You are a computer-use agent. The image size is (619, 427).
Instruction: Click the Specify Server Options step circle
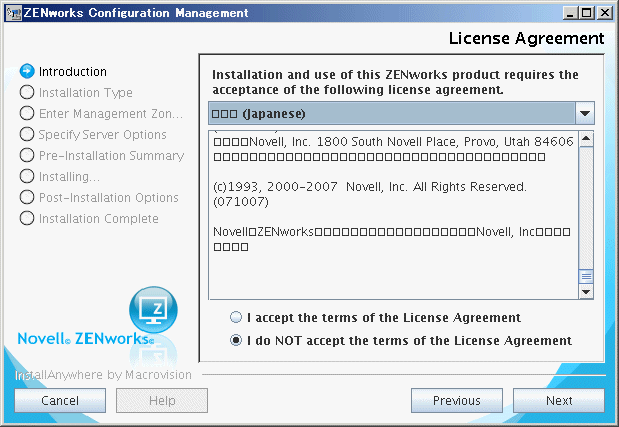click(27, 134)
